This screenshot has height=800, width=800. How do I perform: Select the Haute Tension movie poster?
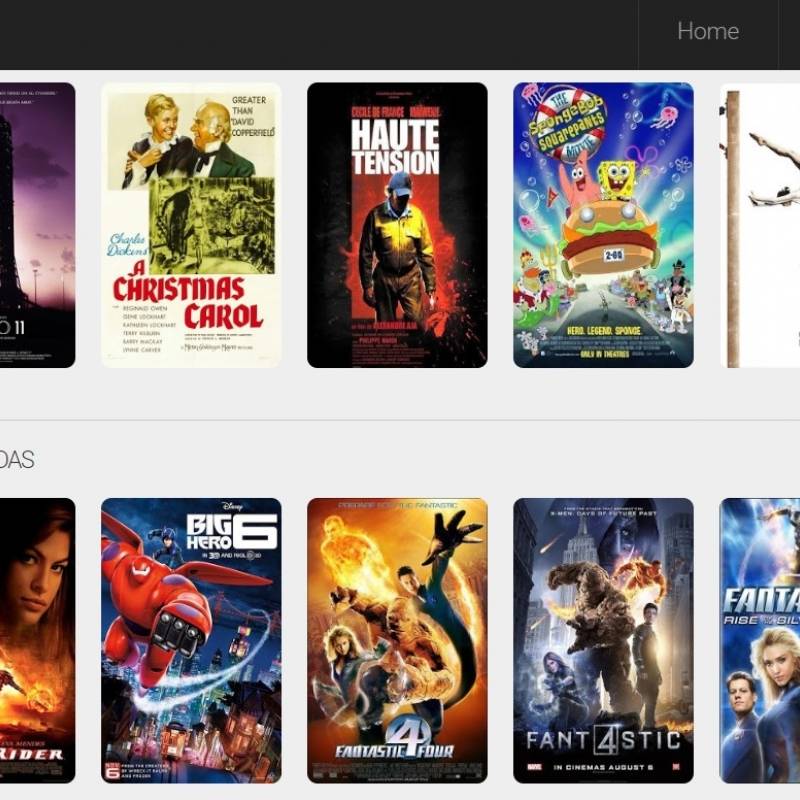397,225
